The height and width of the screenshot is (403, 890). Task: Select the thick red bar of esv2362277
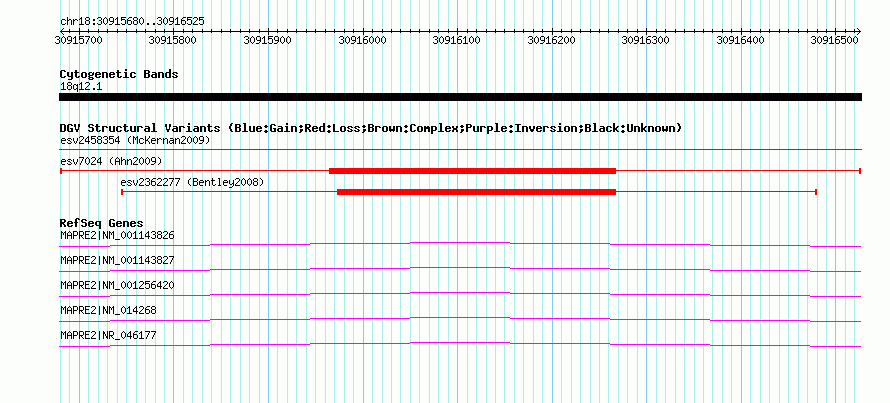476,192
